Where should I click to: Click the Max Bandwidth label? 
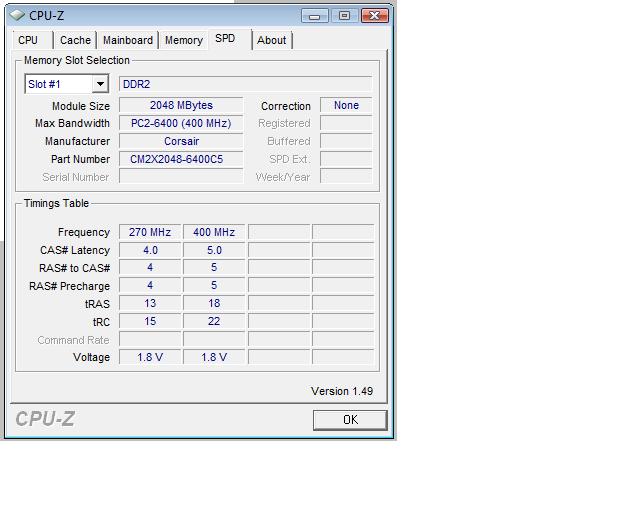tap(72, 123)
